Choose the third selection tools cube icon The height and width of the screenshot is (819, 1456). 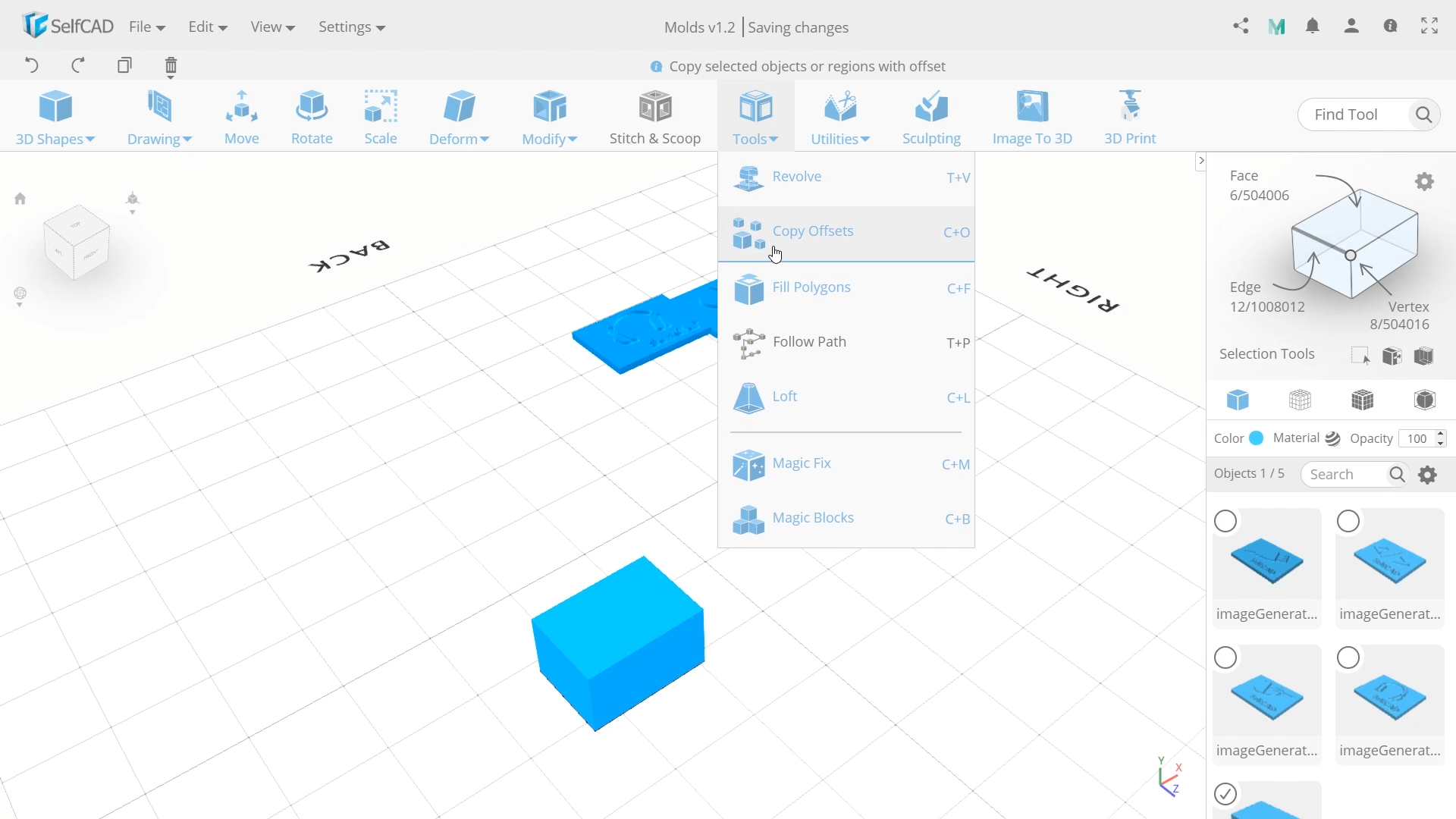pyautogui.click(x=1424, y=356)
